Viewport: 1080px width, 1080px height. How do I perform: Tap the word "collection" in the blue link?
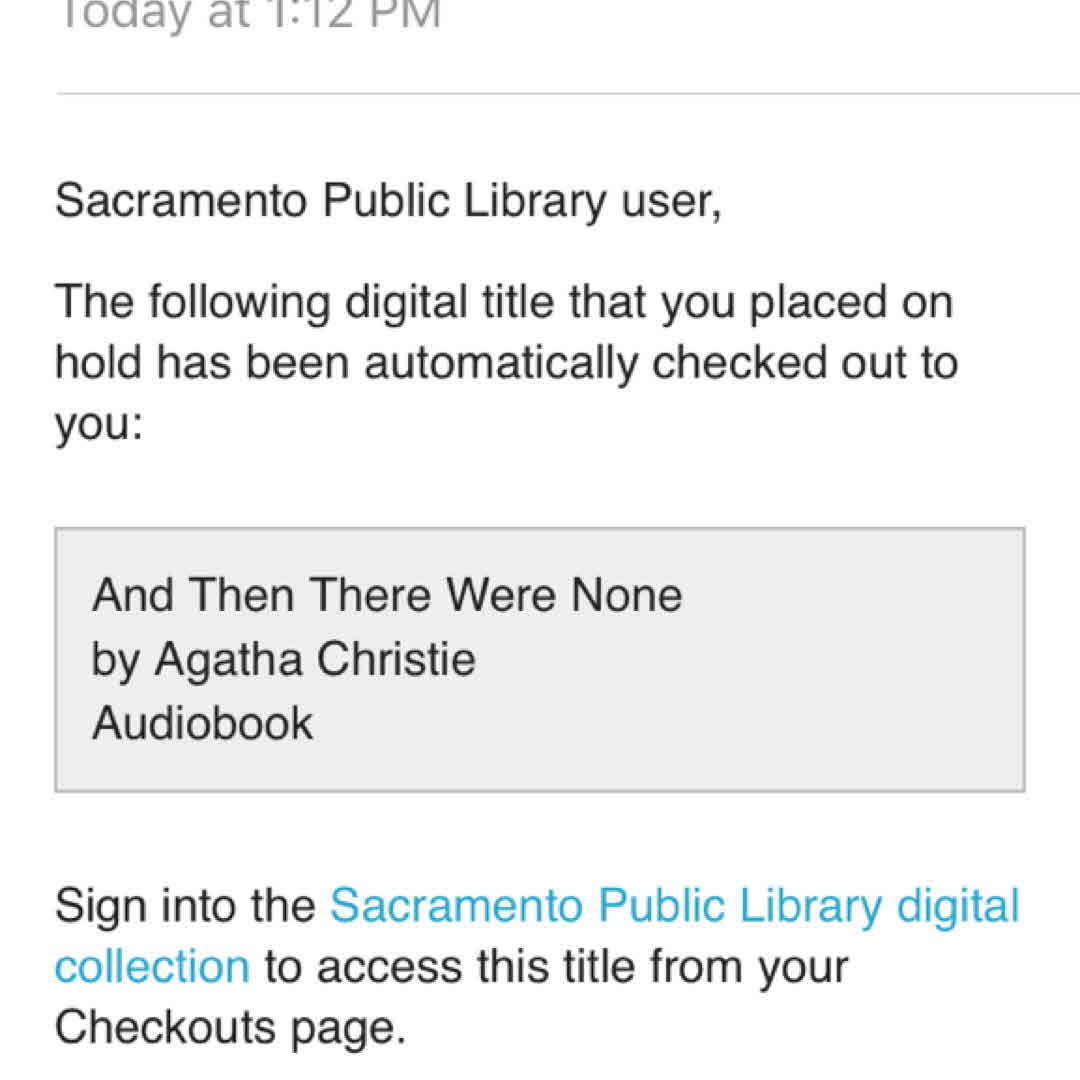[x=152, y=967]
